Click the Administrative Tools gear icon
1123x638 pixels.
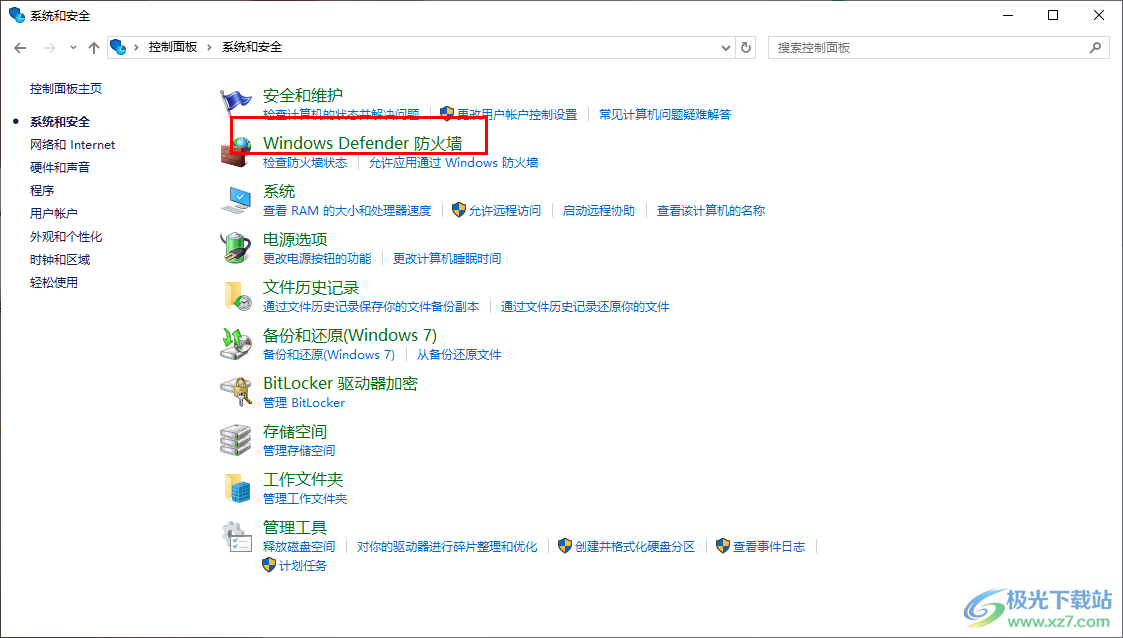(x=236, y=536)
